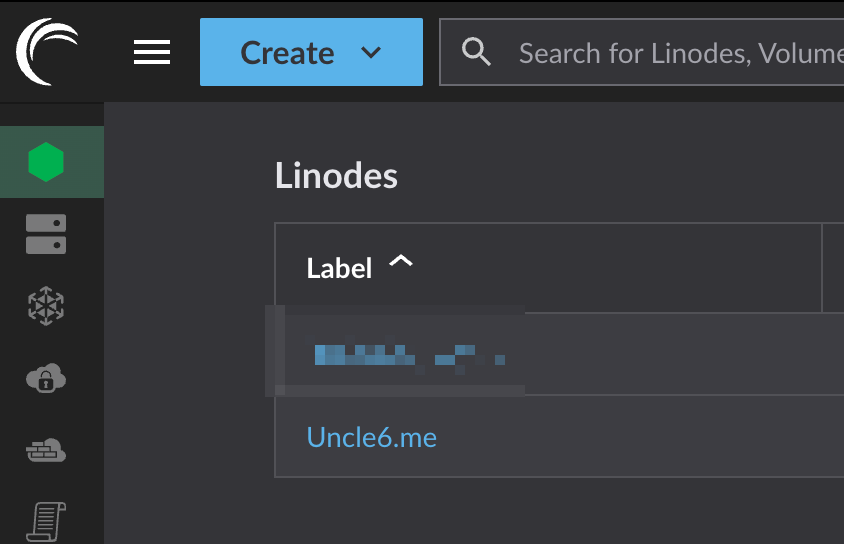The height and width of the screenshot is (544, 844).
Task: Click the blue Create button
Action: pos(287,52)
